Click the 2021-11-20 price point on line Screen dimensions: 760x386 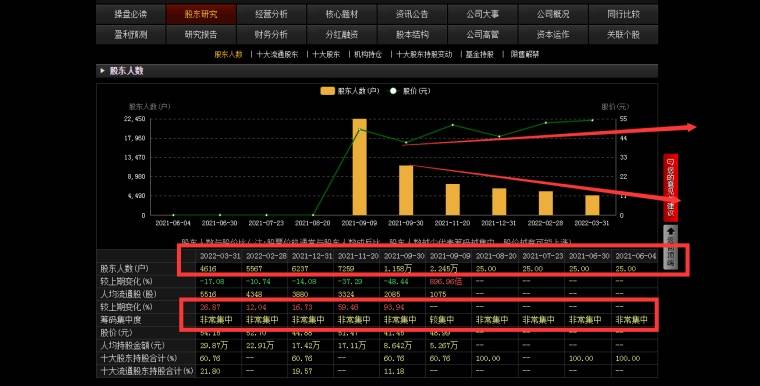[453, 125]
